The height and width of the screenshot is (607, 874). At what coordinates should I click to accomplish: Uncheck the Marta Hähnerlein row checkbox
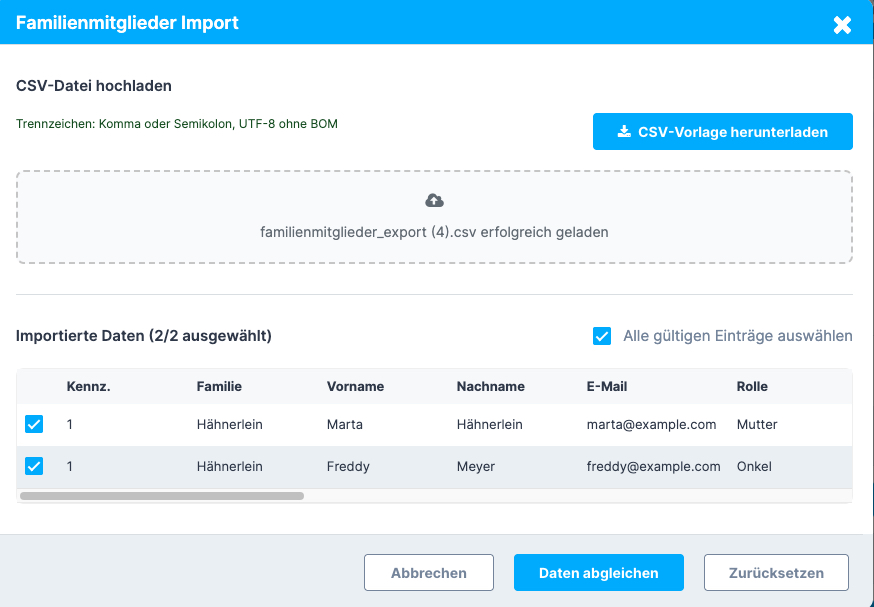pyautogui.click(x=34, y=424)
